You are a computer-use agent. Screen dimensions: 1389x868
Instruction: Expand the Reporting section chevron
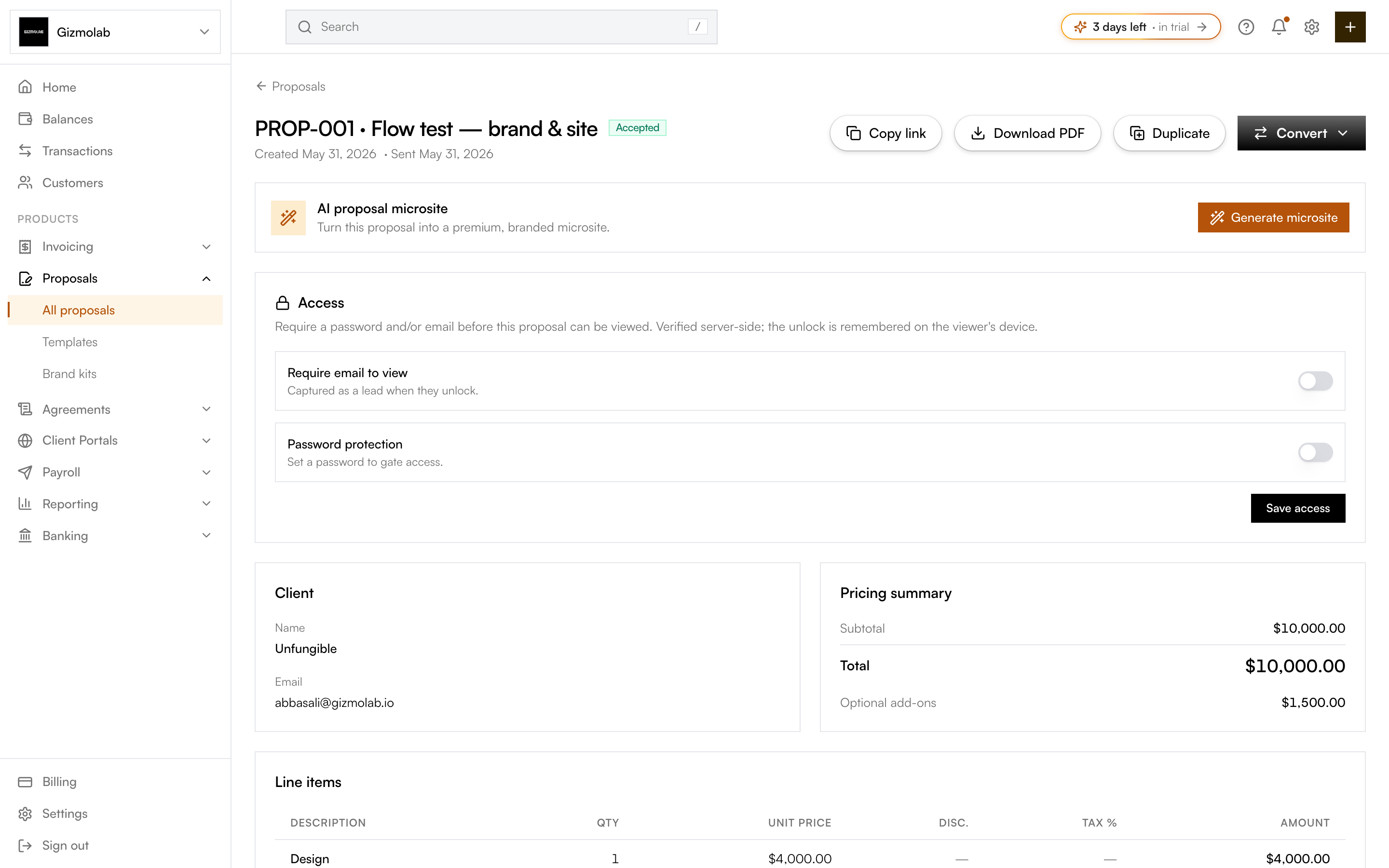point(206,503)
